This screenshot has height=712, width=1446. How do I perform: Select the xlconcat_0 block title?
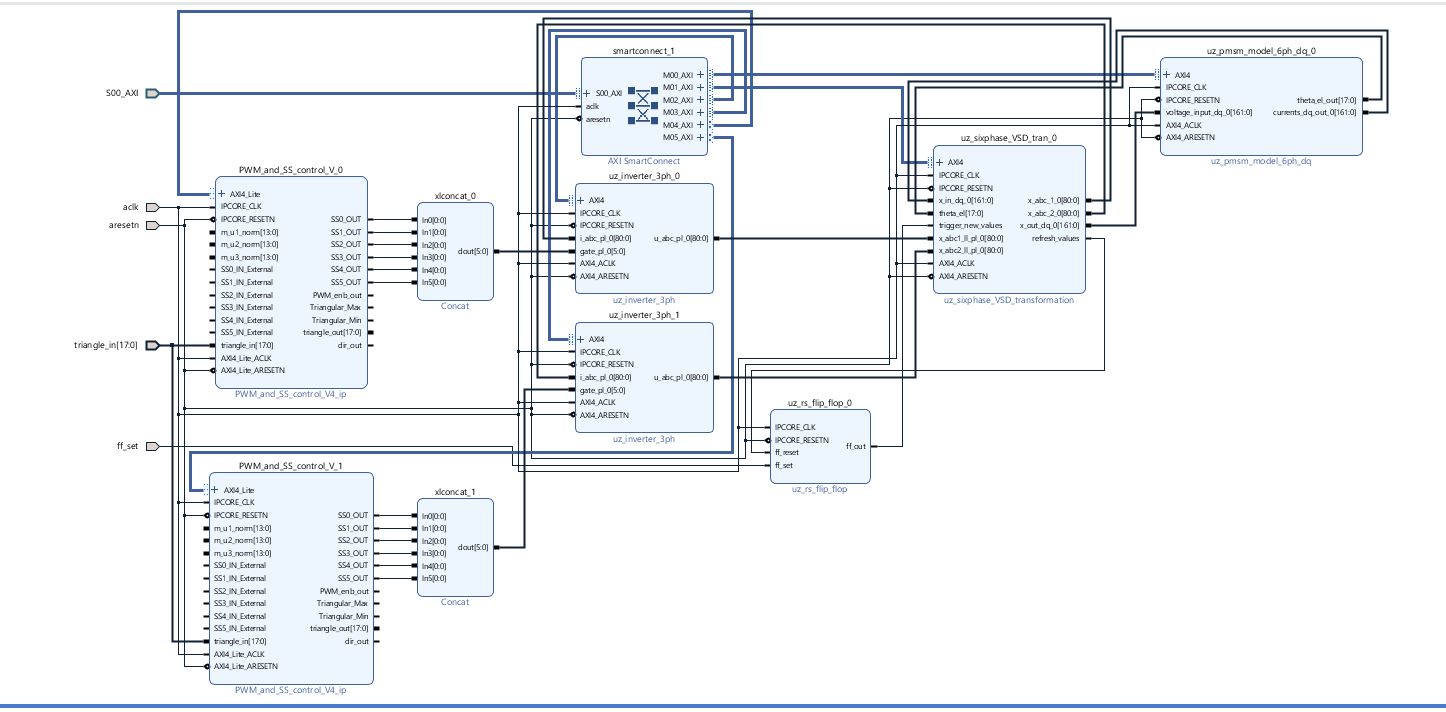click(455, 196)
